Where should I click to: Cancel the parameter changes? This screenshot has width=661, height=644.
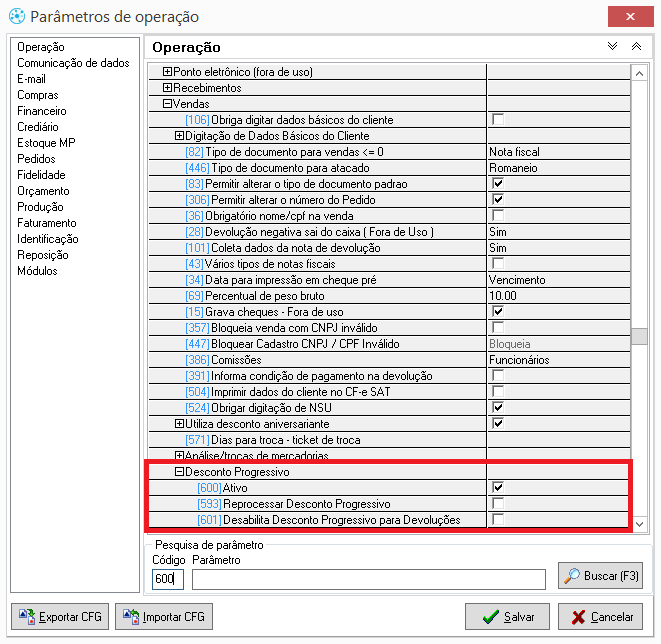point(600,617)
